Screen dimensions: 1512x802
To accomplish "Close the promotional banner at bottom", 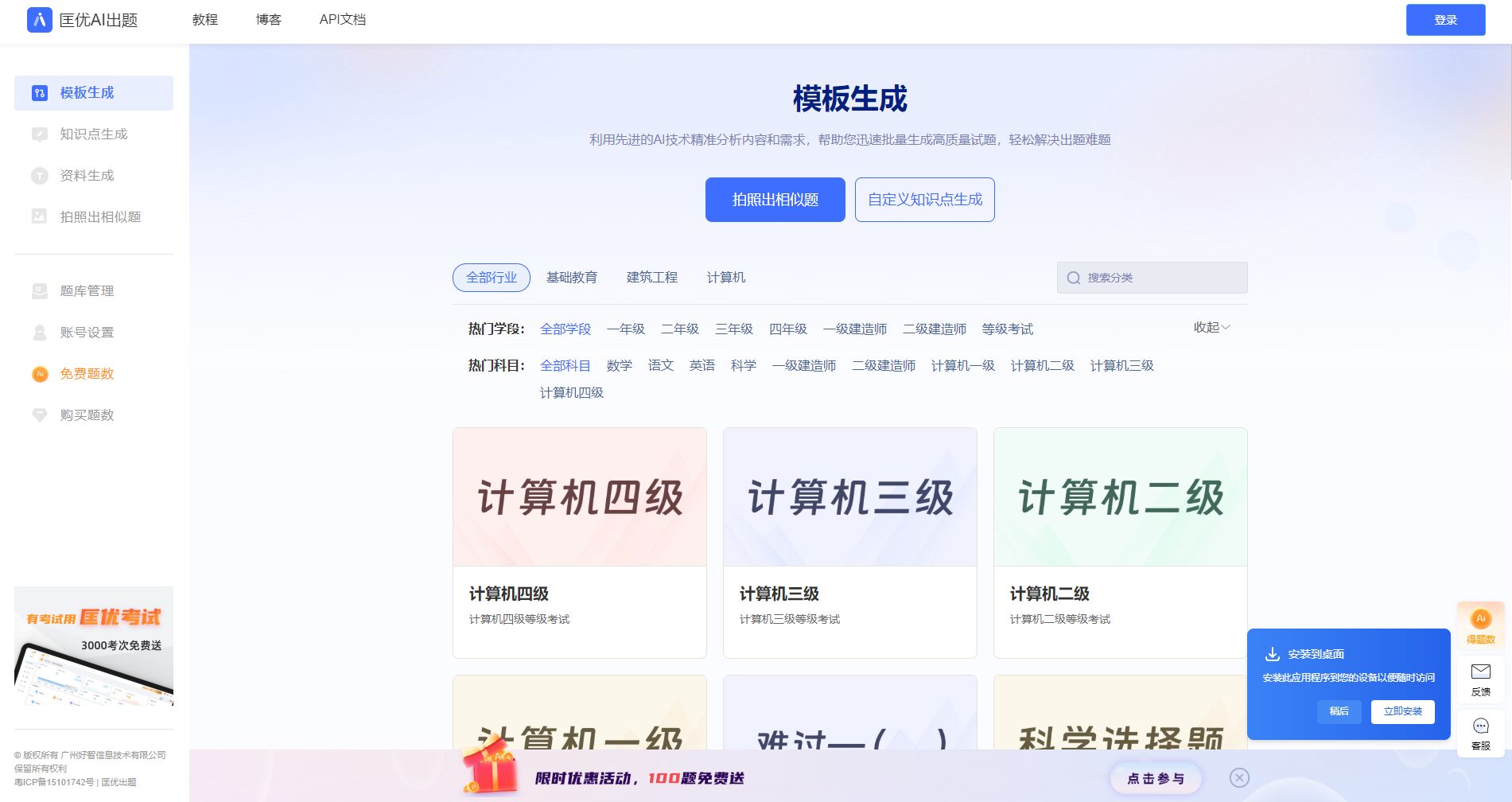I will [x=1238, y=778].
